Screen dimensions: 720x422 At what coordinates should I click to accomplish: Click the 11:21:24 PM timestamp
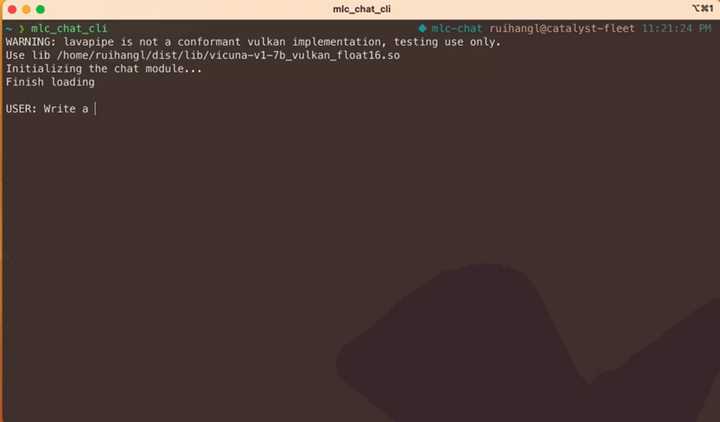pyautogui.click(x=676, y=28)
